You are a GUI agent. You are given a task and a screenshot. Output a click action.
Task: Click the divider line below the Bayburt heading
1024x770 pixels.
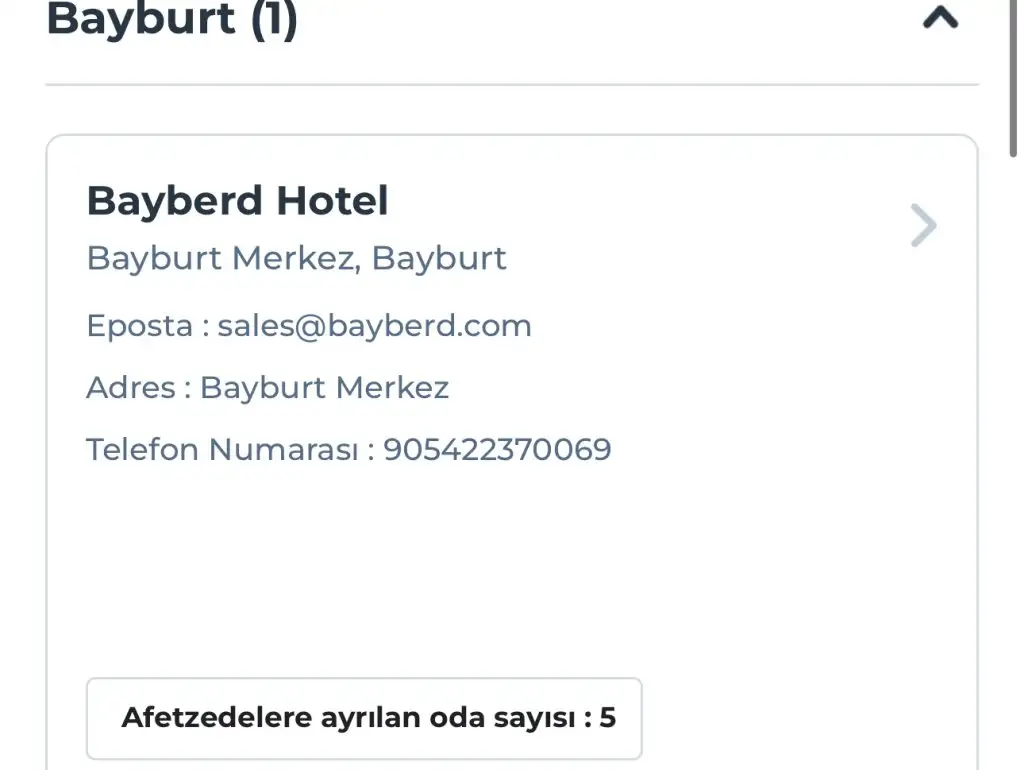coord(510,85)
